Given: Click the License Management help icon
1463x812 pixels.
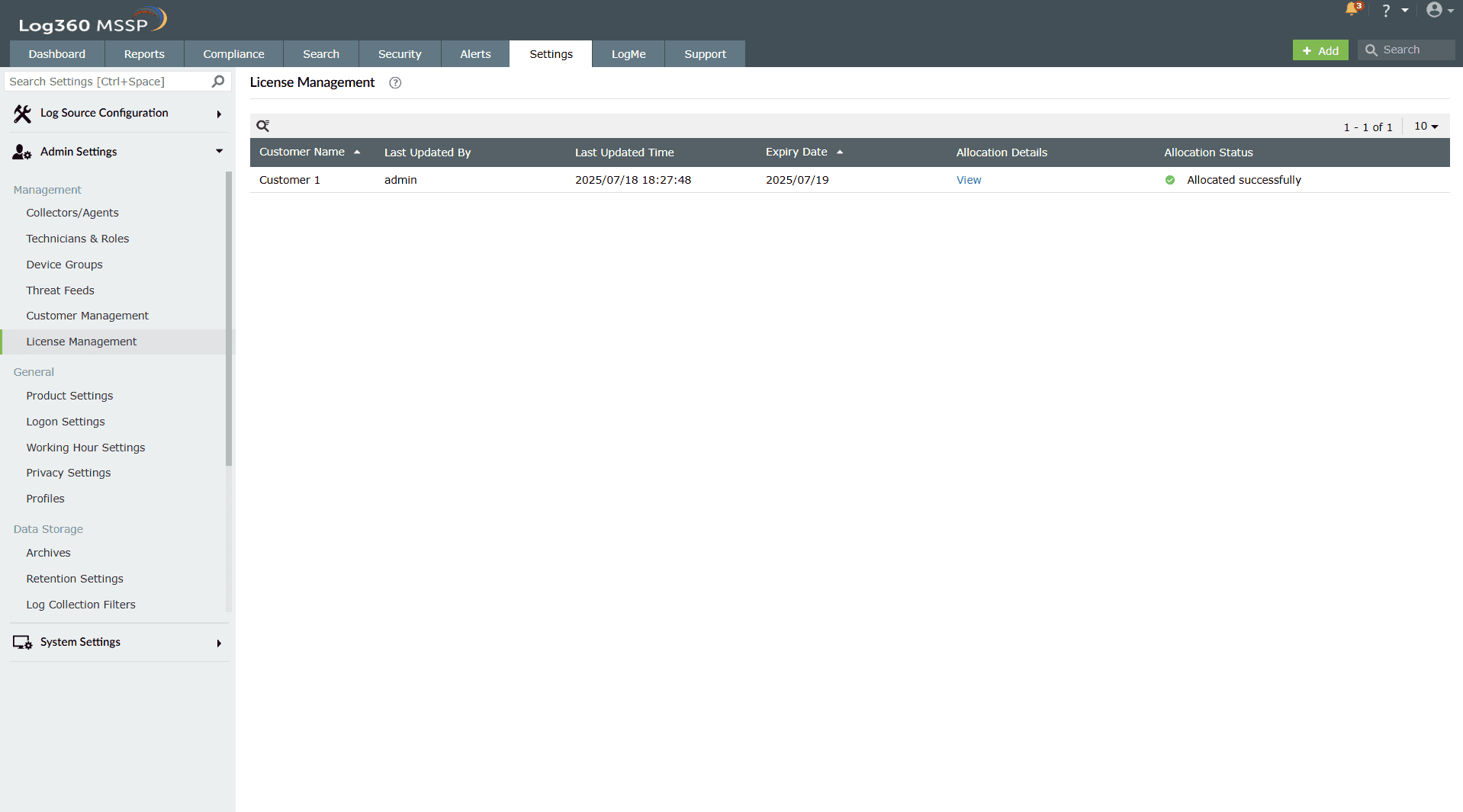Looking at the screenshot, I should 395,83.
